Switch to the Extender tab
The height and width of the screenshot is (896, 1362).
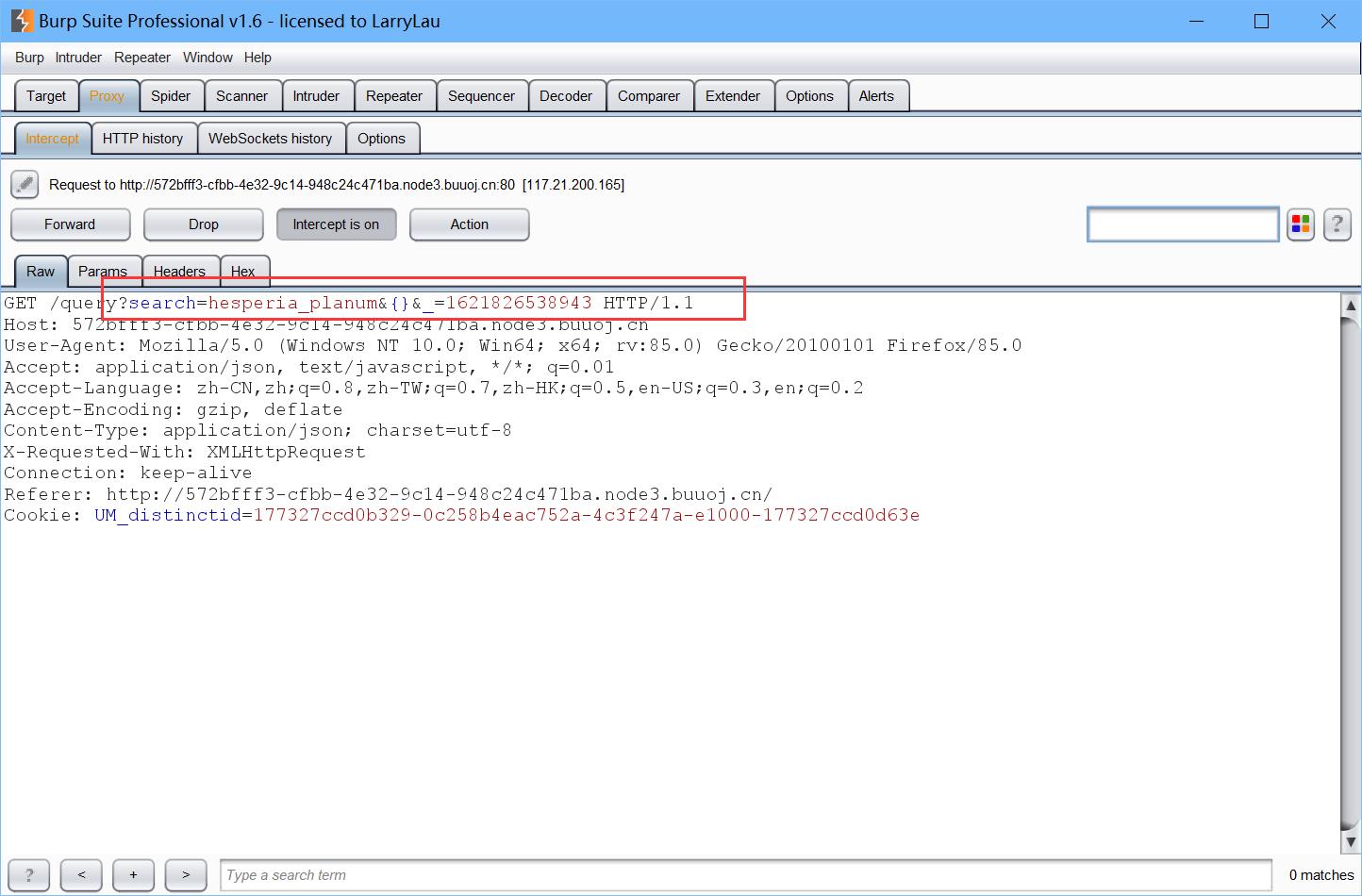(733, 96)
